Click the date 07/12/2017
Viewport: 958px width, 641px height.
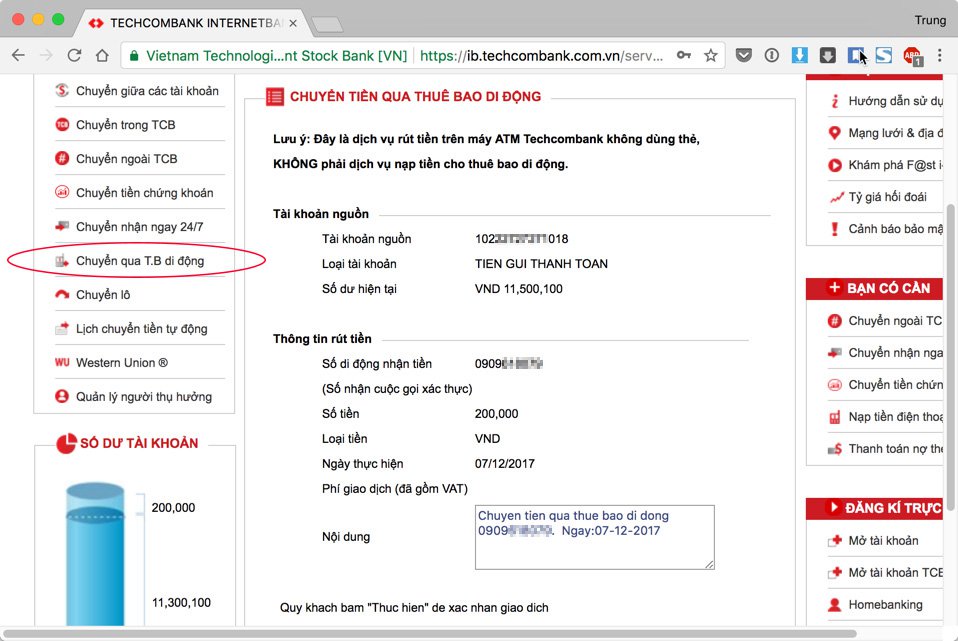point(505,464)
